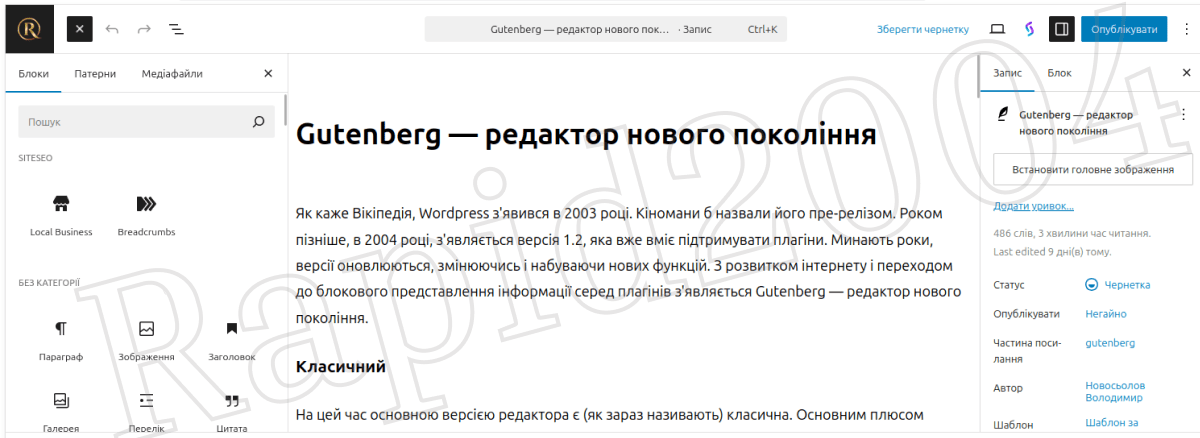1200x438 pixels.
Task: Click Встановити головне зображення button
Action: [x=1092, y=170]
